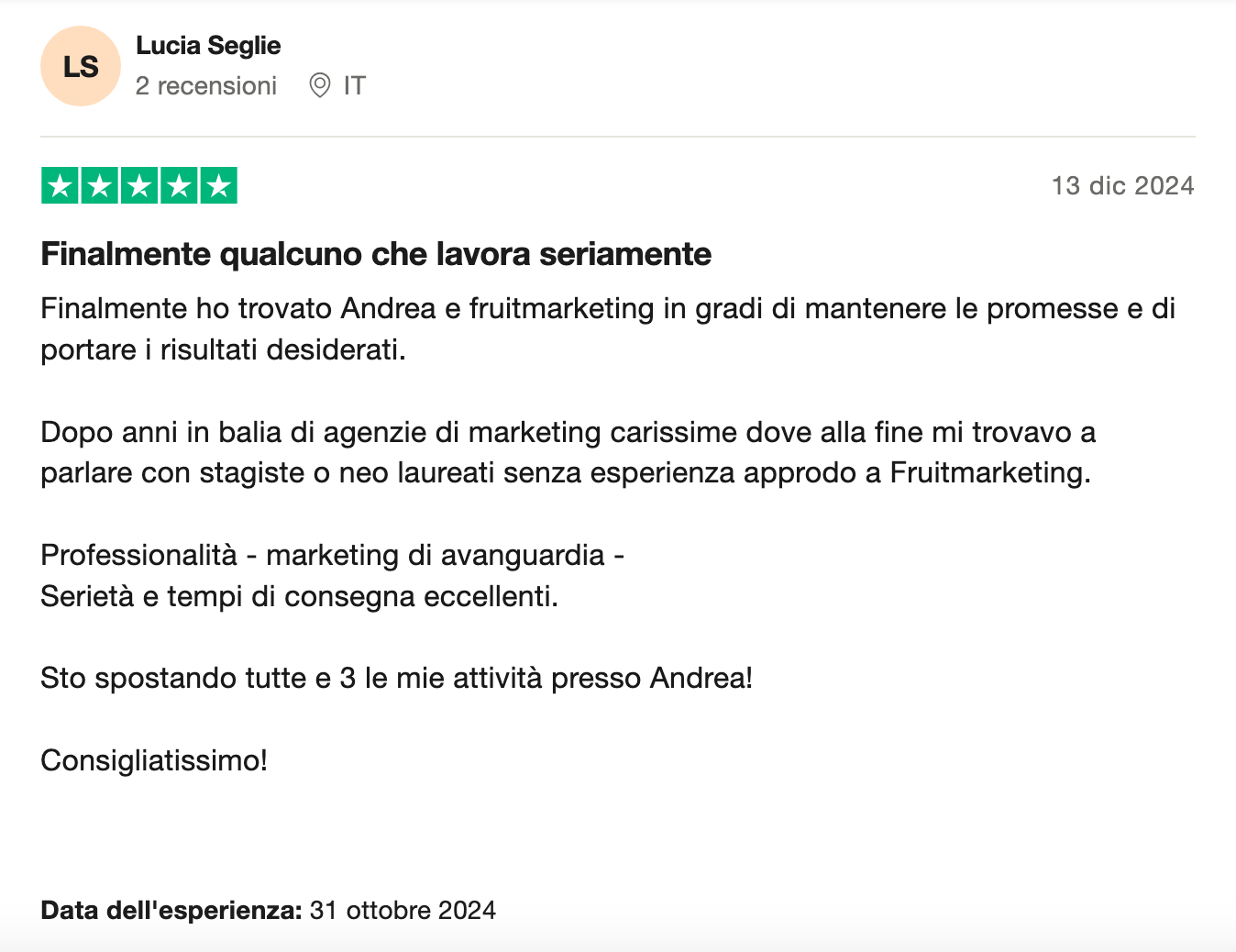The image size is (1236, 952).
Task: Click the first green star
Action: [x=61, y=185]
